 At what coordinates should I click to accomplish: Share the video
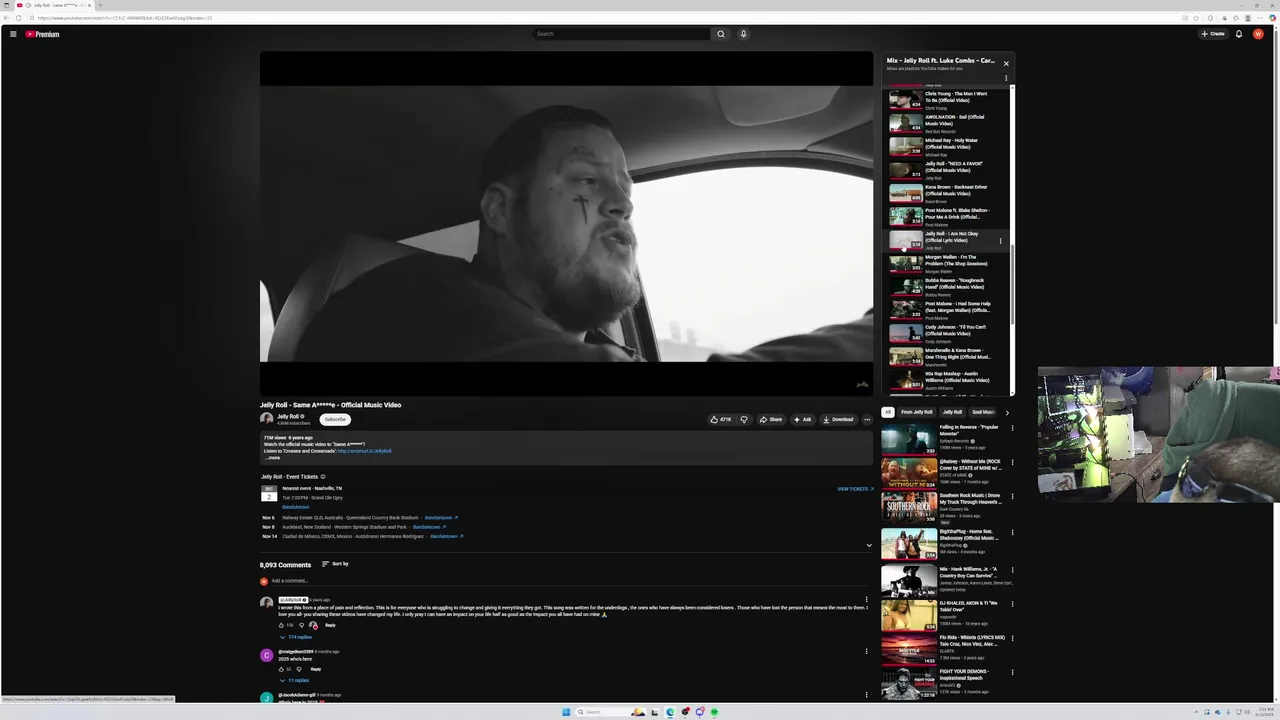771,419
